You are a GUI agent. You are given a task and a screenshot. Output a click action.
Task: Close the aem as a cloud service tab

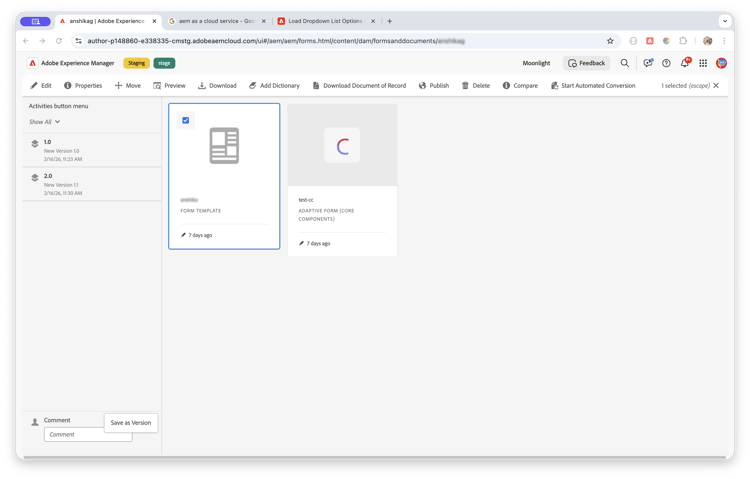click(264, 21)
